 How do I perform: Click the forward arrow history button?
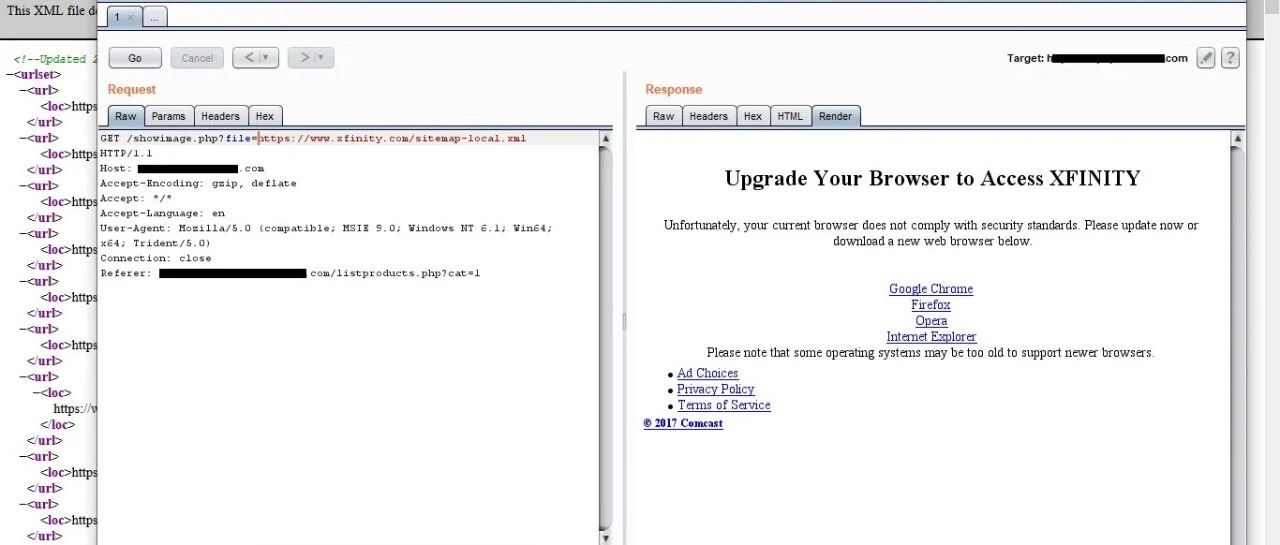coord(304,58)
